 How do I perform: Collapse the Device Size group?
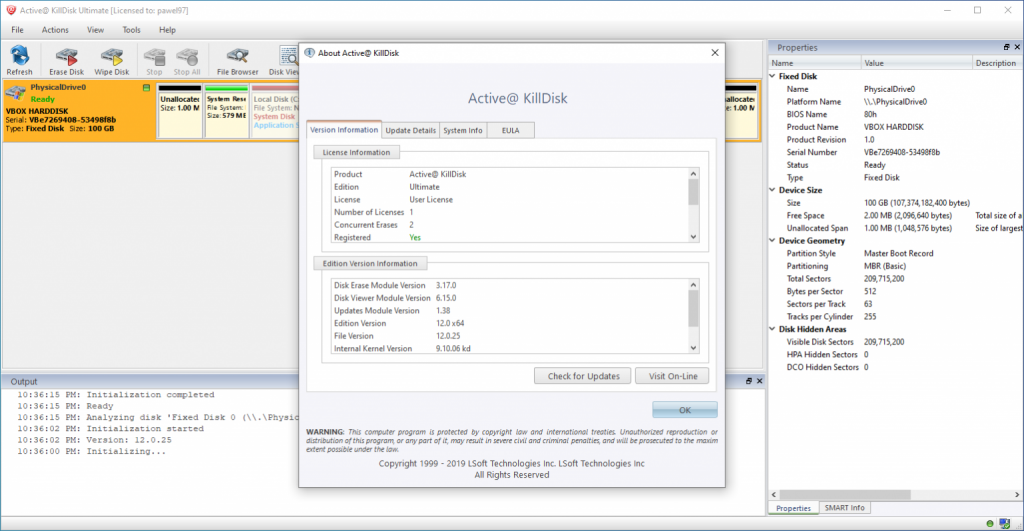773,190
